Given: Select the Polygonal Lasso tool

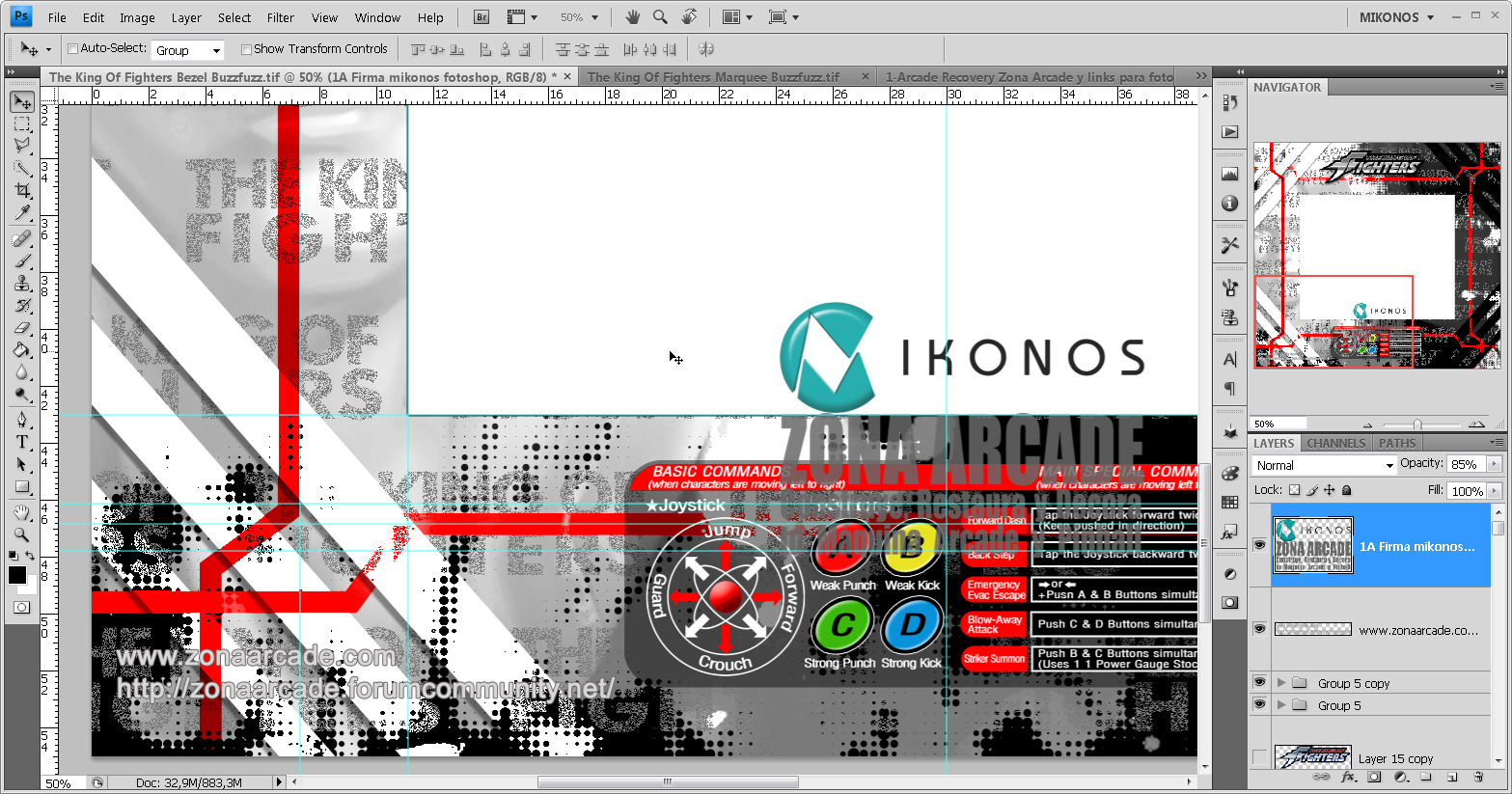Looking at the screenshot, I should (x=22, y=146).
